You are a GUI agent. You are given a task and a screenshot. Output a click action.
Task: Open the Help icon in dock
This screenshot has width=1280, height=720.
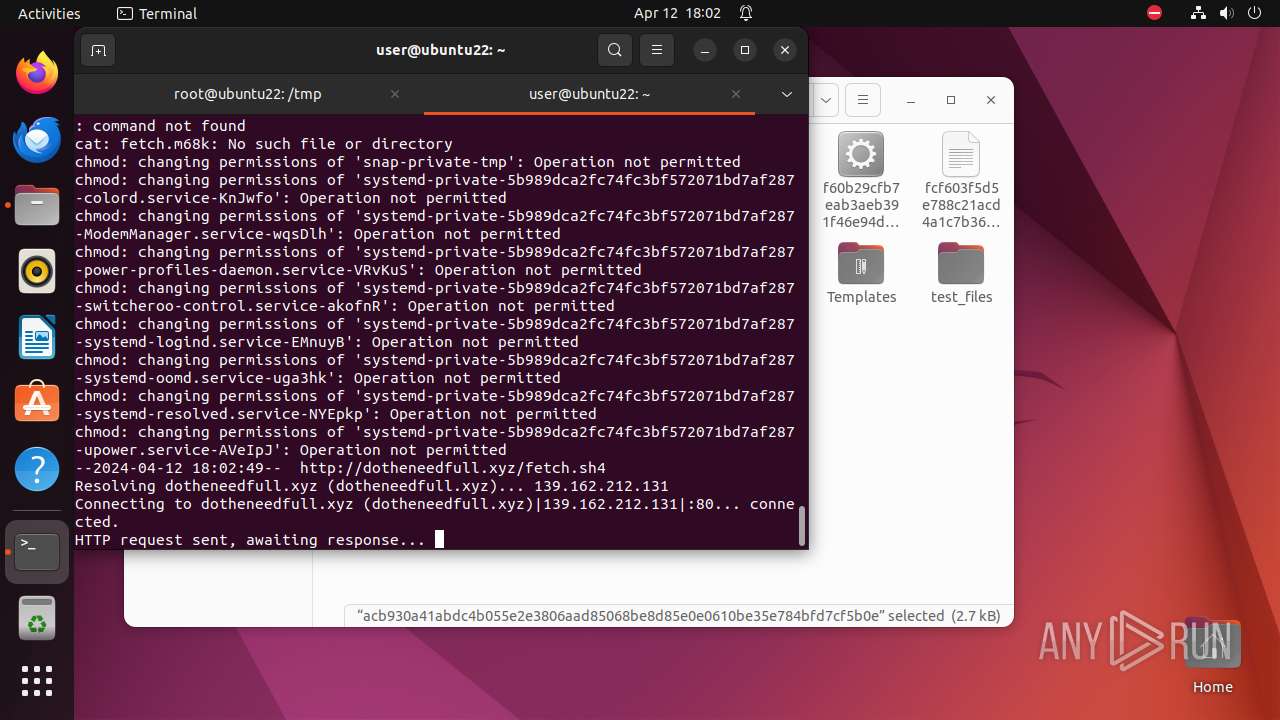pyautogui.click(x=37, y=469)
